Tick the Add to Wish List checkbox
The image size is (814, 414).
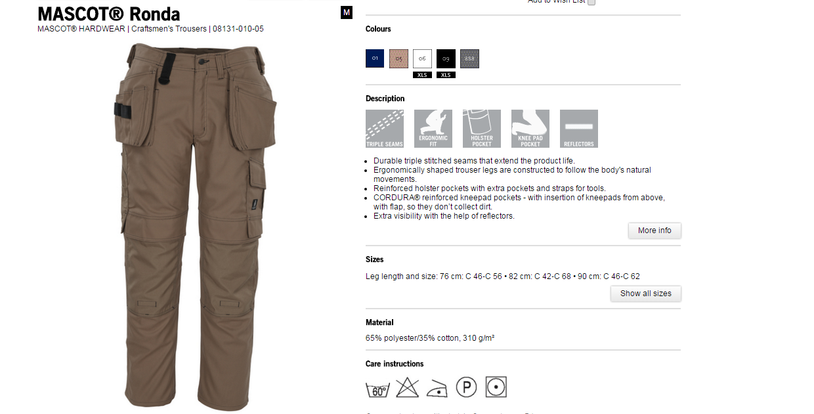pos(591,2)
